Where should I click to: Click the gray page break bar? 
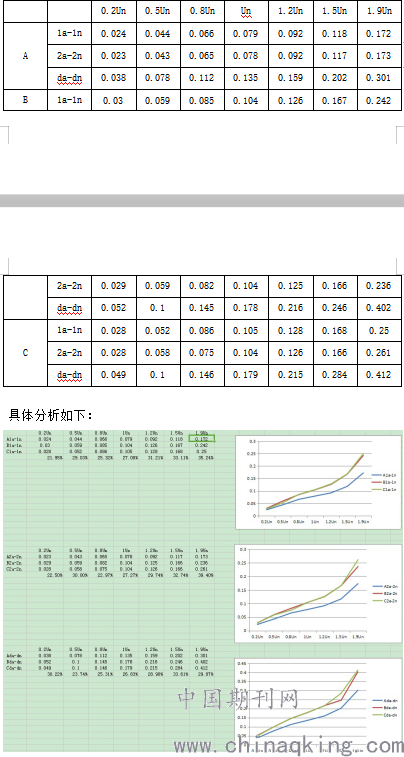(x=202, y=200)
